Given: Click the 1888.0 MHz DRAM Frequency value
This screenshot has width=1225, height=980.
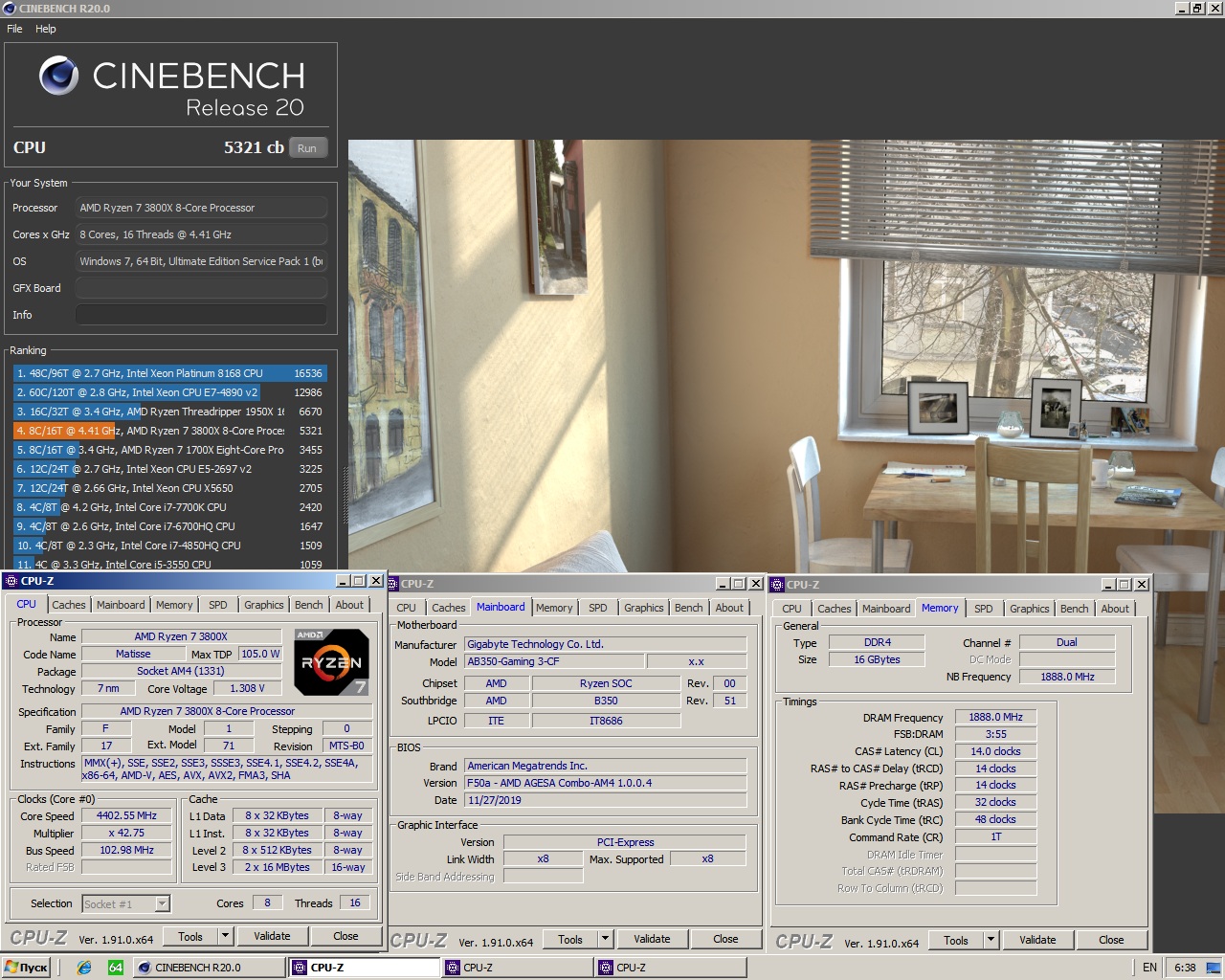Looking at the screenshot, I should coord(995,717).
